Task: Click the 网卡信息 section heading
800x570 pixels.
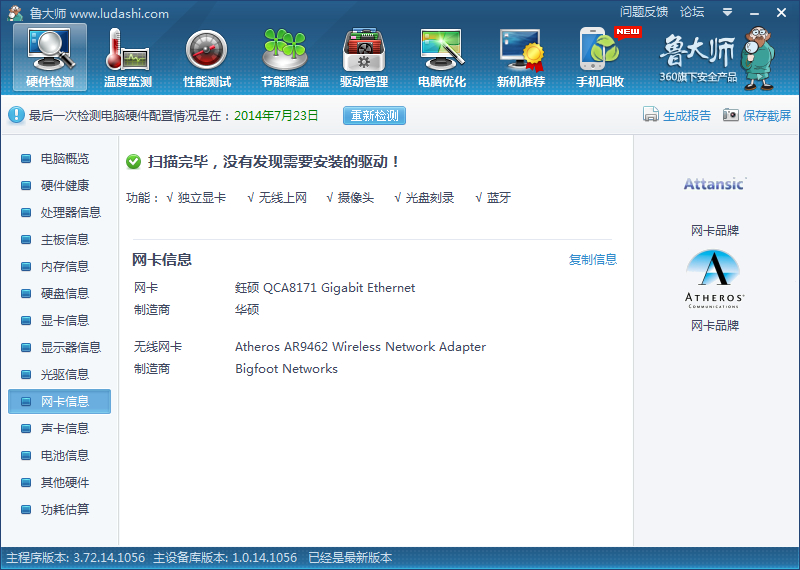Action: click(x=162, y=260)
